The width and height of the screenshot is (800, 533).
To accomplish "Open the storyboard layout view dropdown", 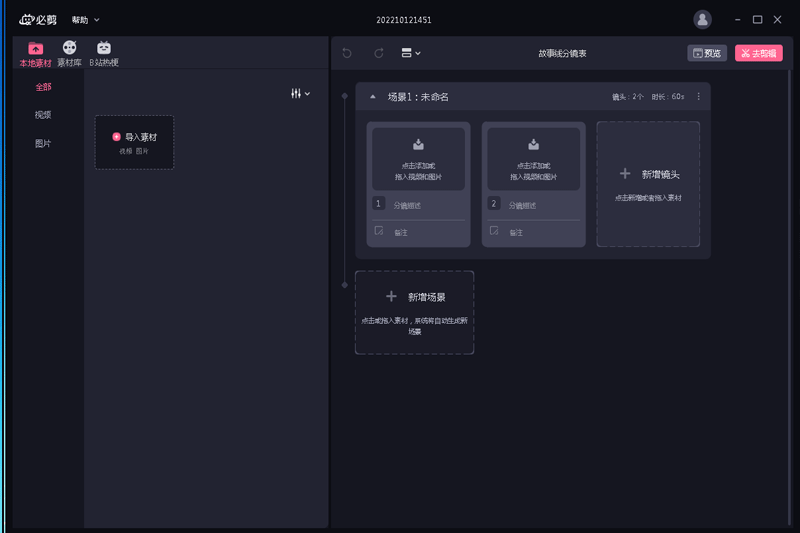I will [x=410, y=53].
